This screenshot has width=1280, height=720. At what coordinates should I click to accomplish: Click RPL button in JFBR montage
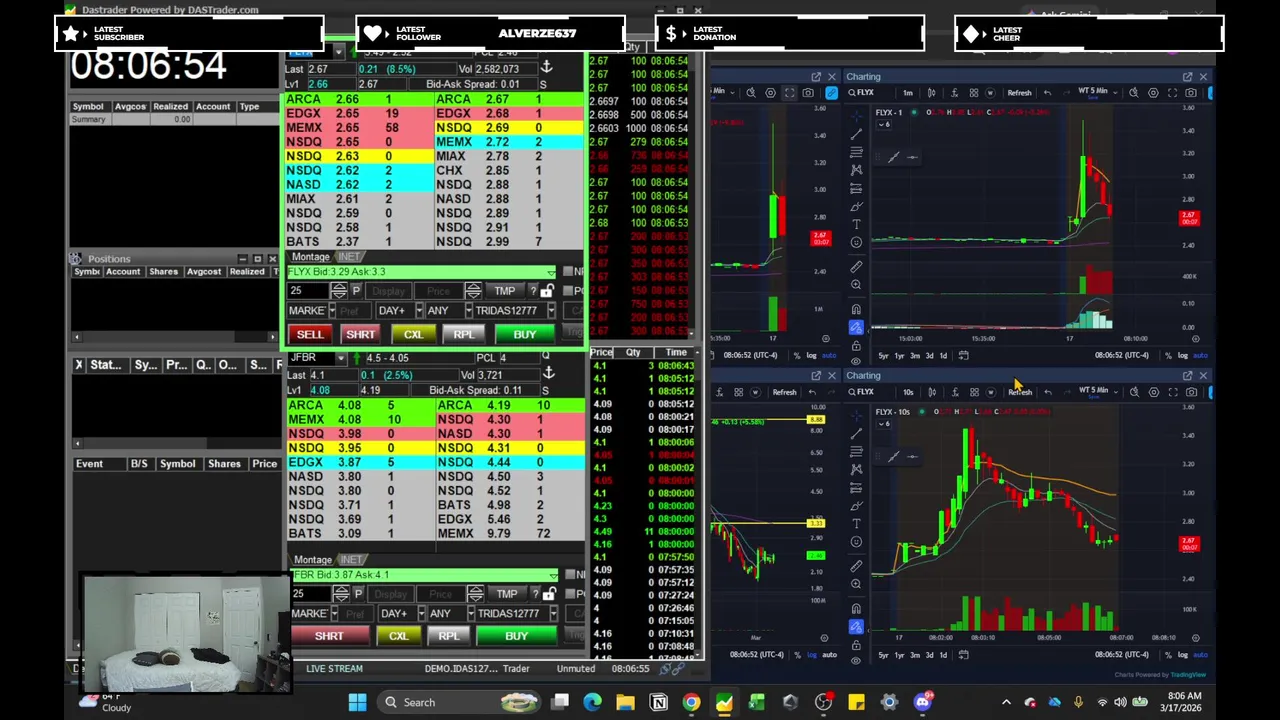[x=449, y=636]
